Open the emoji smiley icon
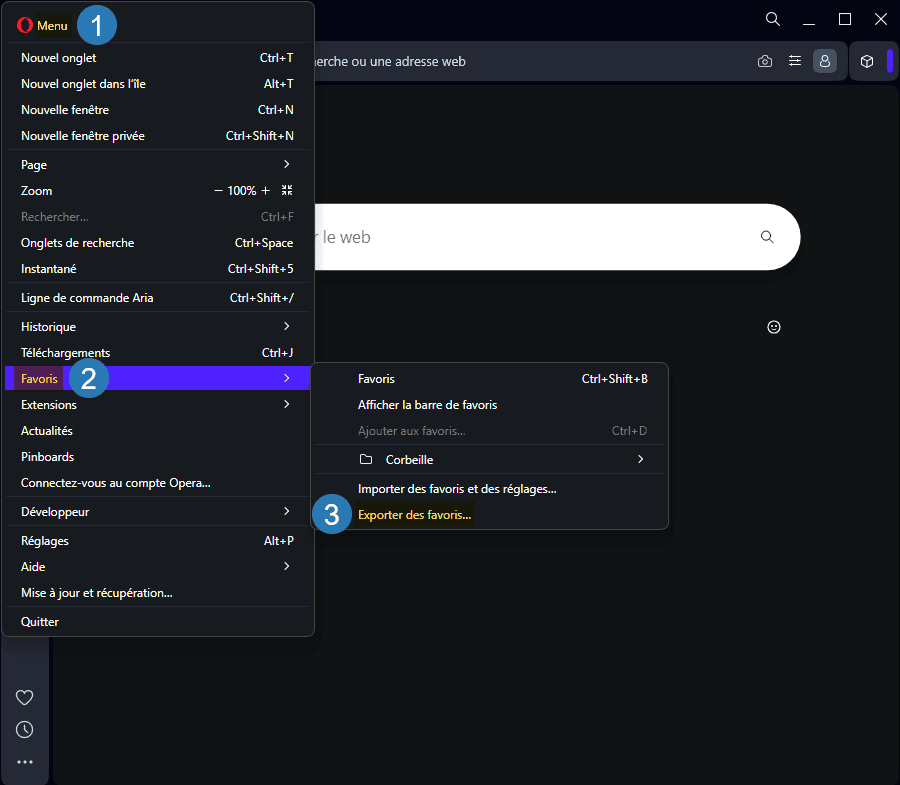Image resolution: width=900 pixels, height=785 pixels. (x=773, y=326)
